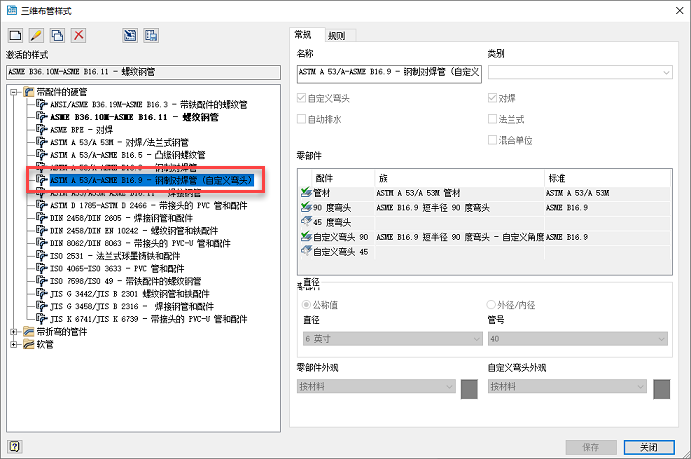Open the help question mark icon
The width and height of the screenshot is (691, 459).
15,447
